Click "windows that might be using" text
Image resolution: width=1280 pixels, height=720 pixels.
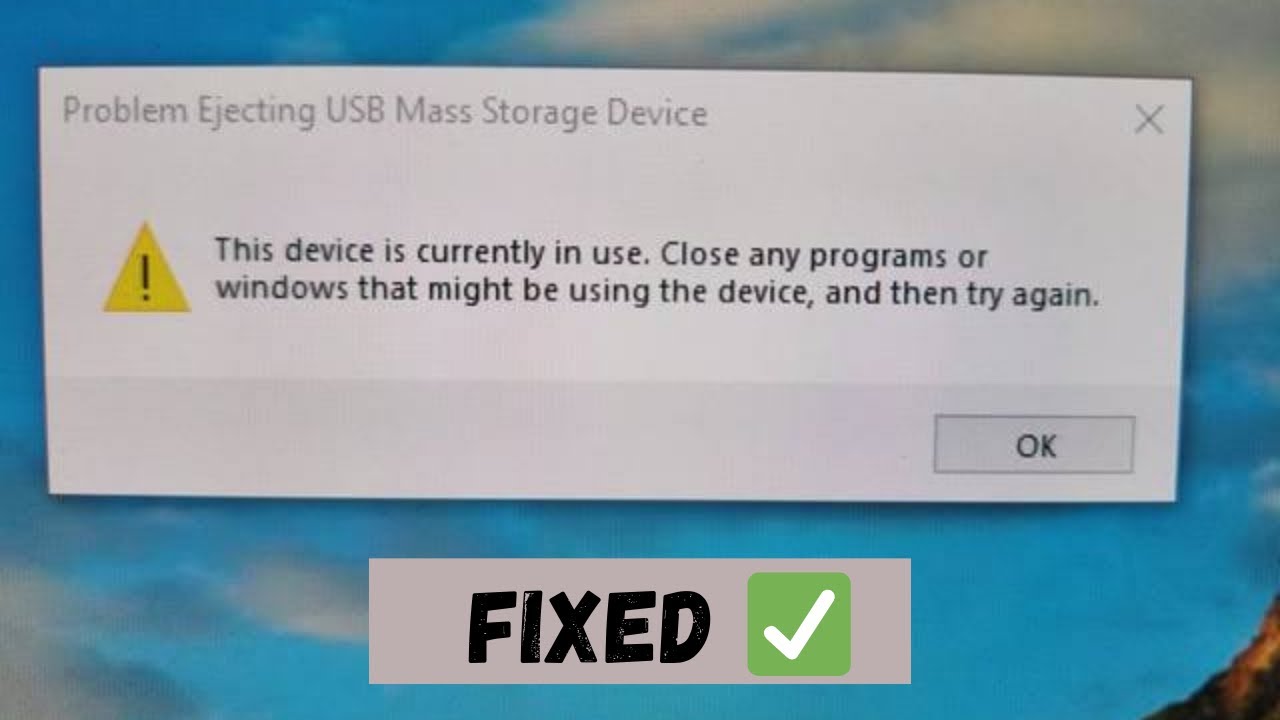pyautogui.click(x=431, y=291)
